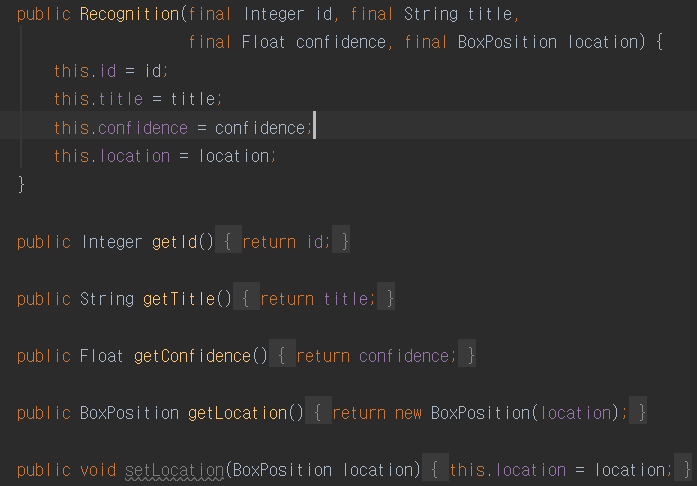697x486 pixels.
Task: Expand the folded opening brace of getLocation()
Action: (318, 411)
